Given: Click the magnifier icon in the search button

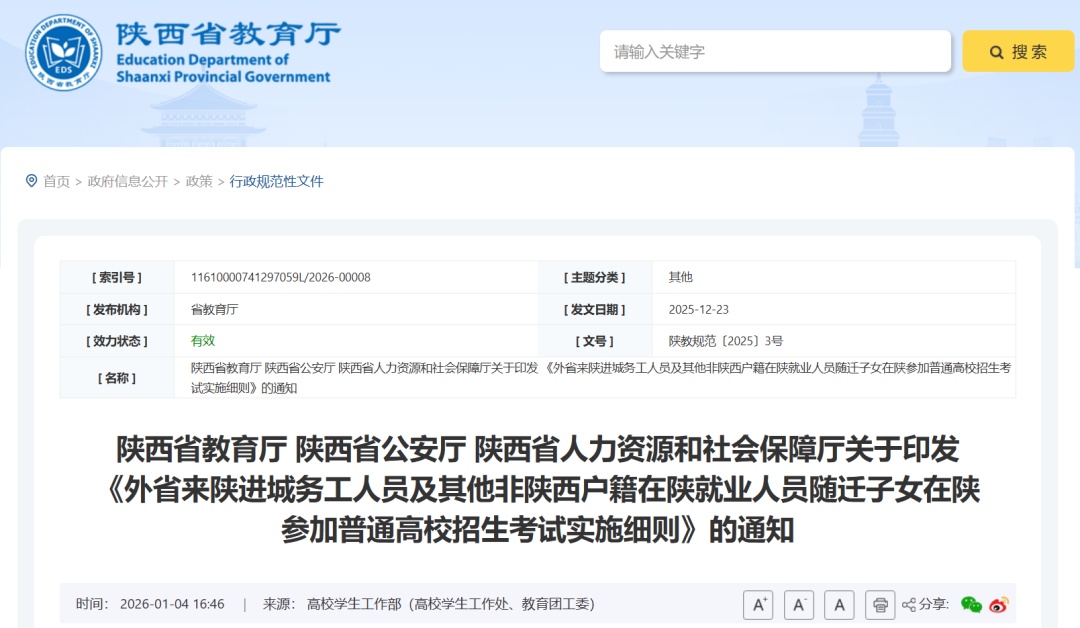Looking at the screenshot, I should click(995, 51).
